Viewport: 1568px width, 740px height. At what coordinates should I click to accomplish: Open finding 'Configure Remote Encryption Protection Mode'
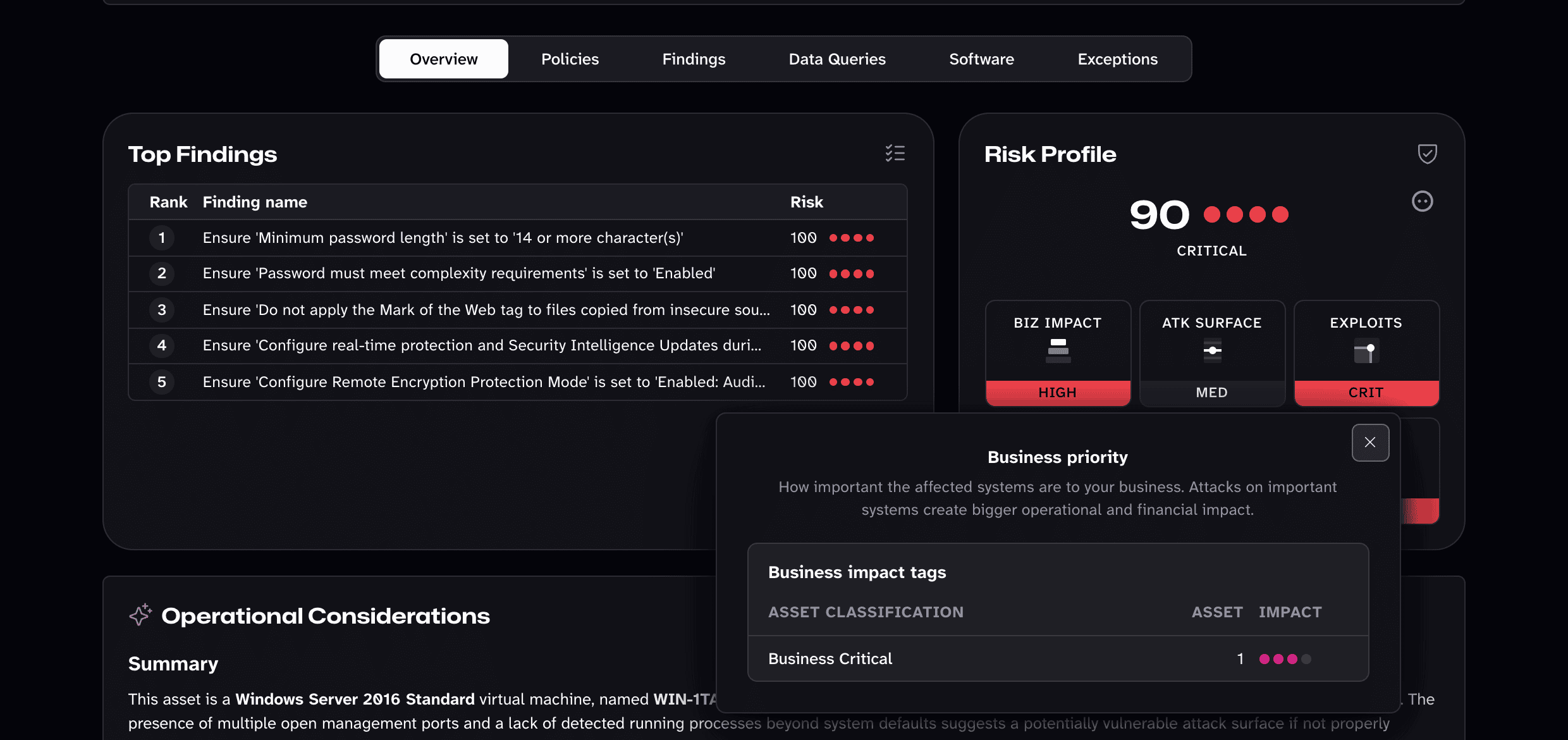[518, 382]
